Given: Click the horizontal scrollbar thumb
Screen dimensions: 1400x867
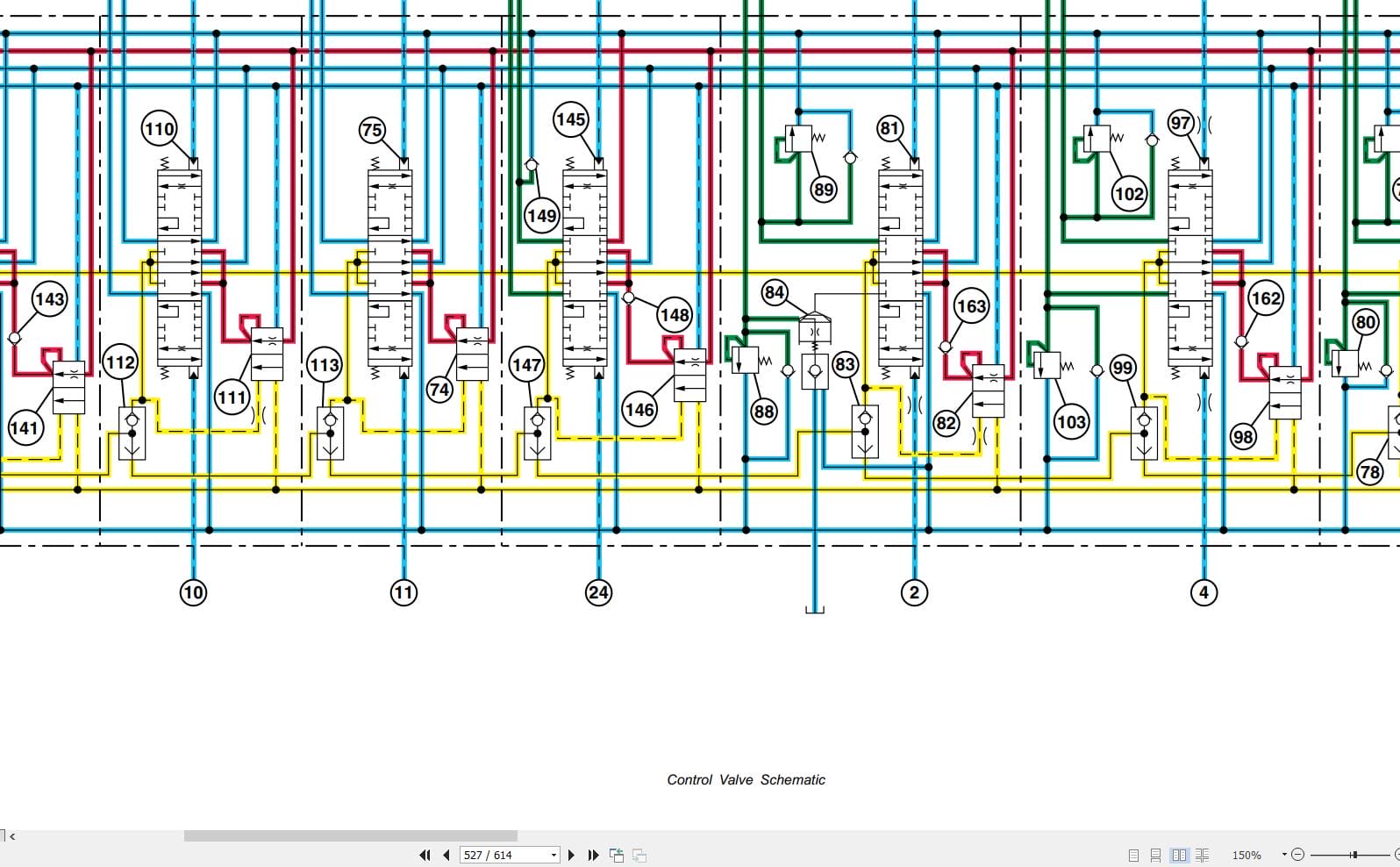Looking at the screenshot, I should (x=350, y=836).
